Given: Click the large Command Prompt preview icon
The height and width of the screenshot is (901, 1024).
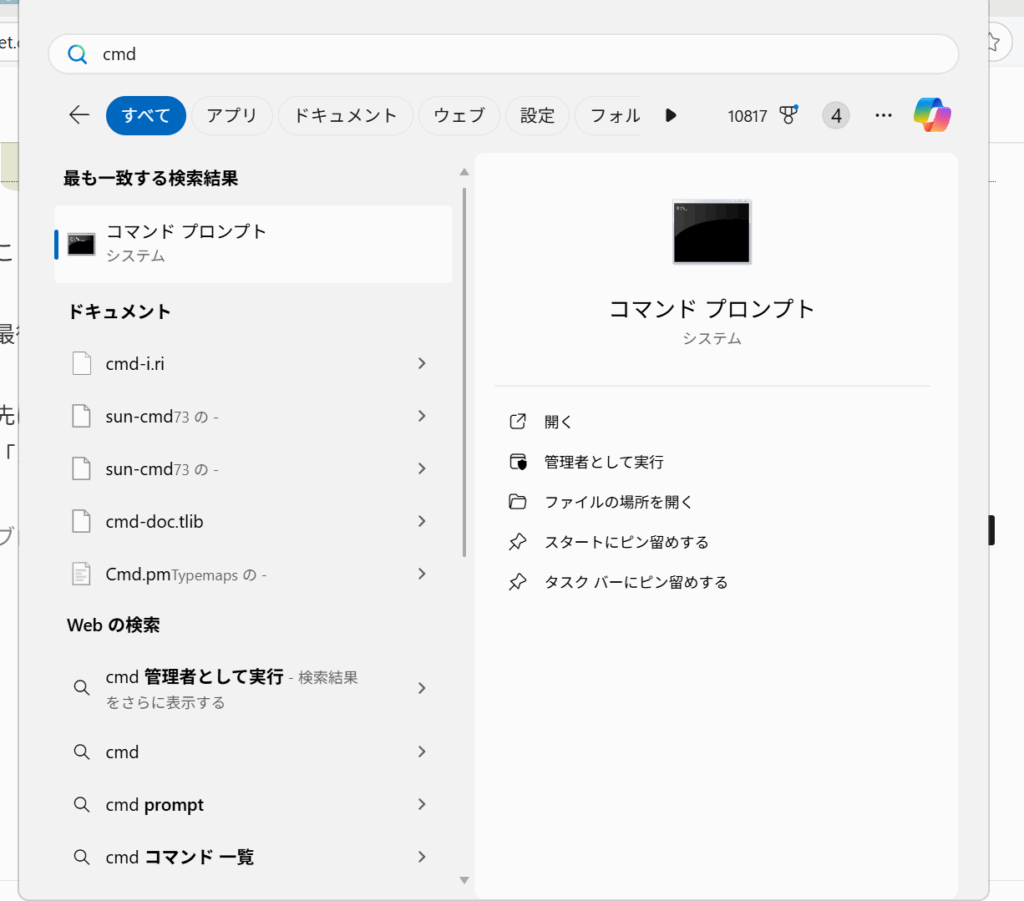Looking at the screenshot, I should (712, 232).
